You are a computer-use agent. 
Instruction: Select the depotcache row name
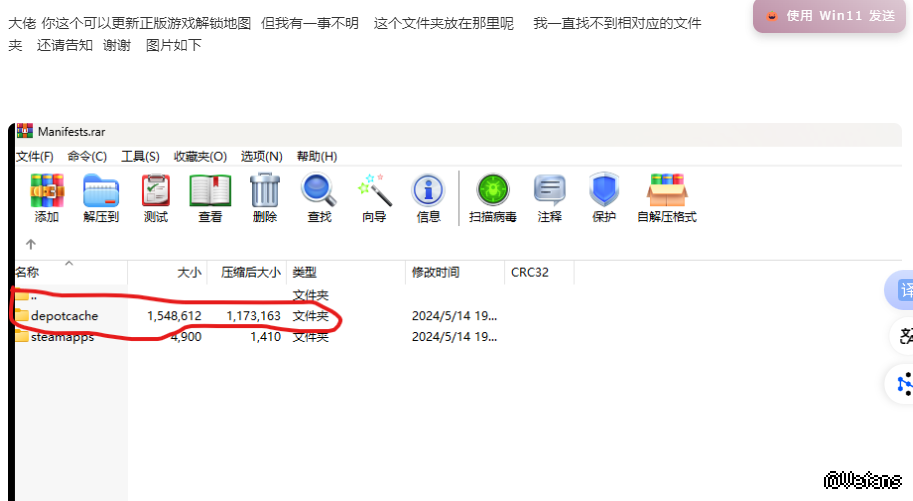point(65,316)
